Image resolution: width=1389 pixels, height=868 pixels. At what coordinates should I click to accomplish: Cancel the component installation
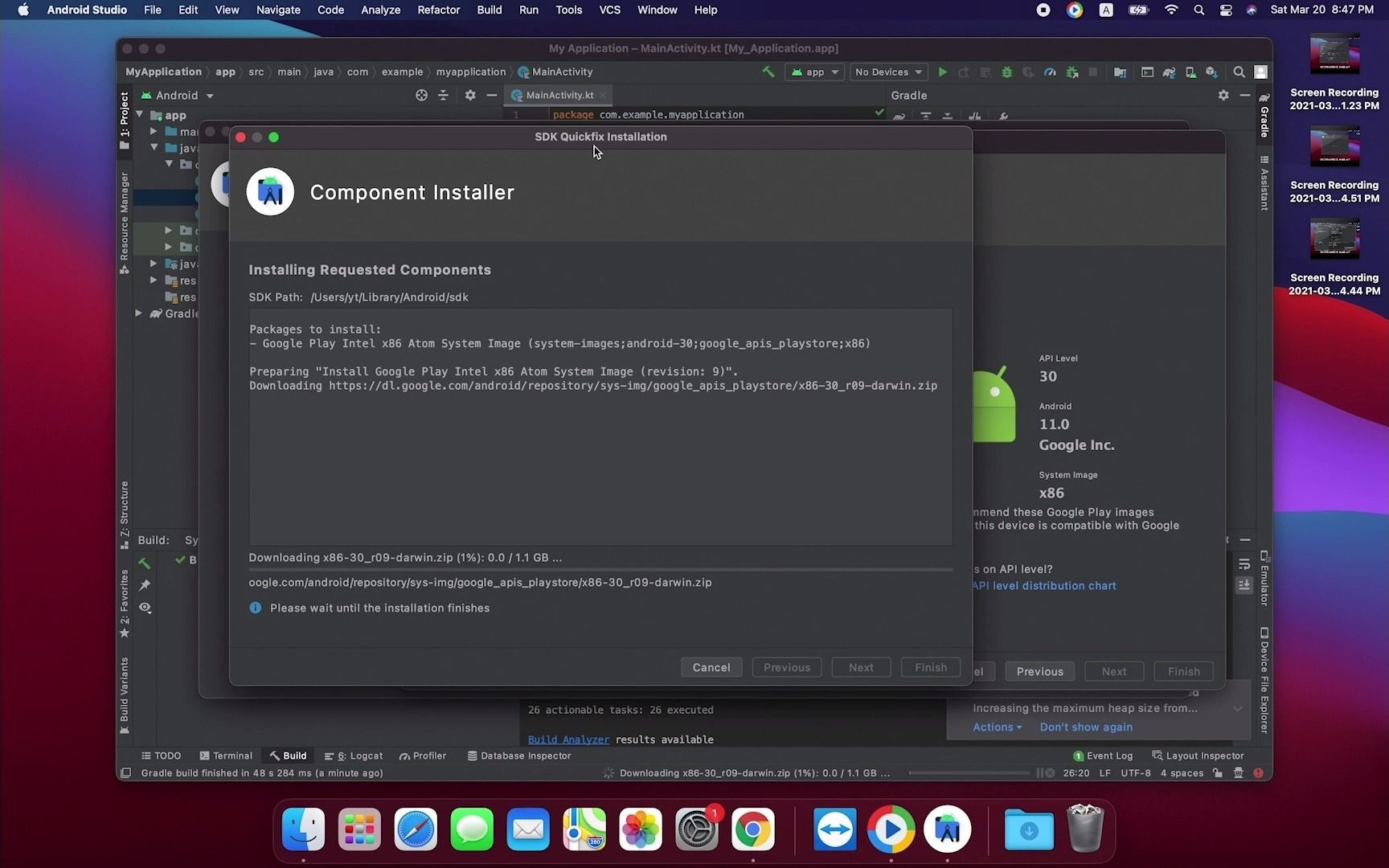(x=711, y=667)
